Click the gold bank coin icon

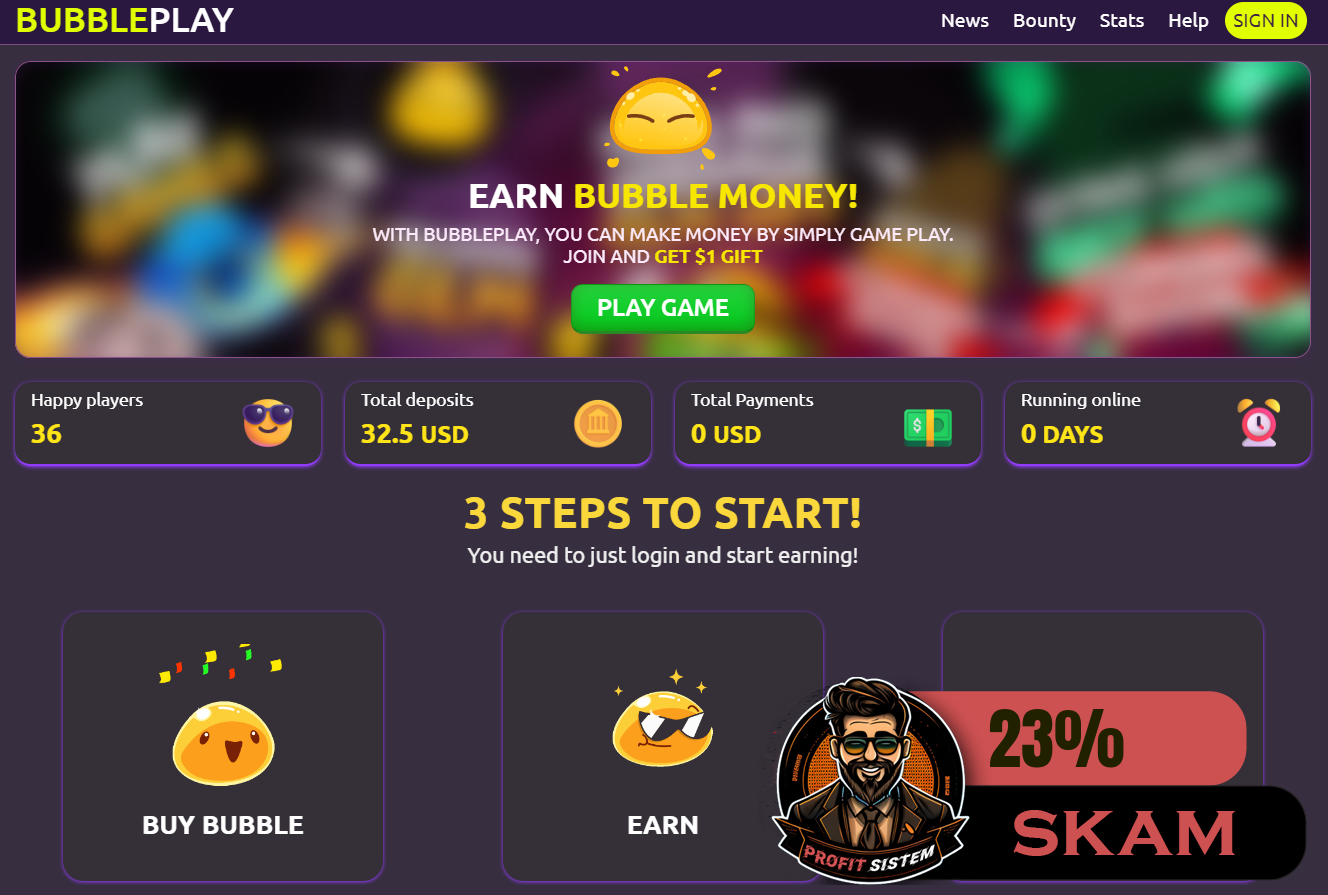(598, 423)
